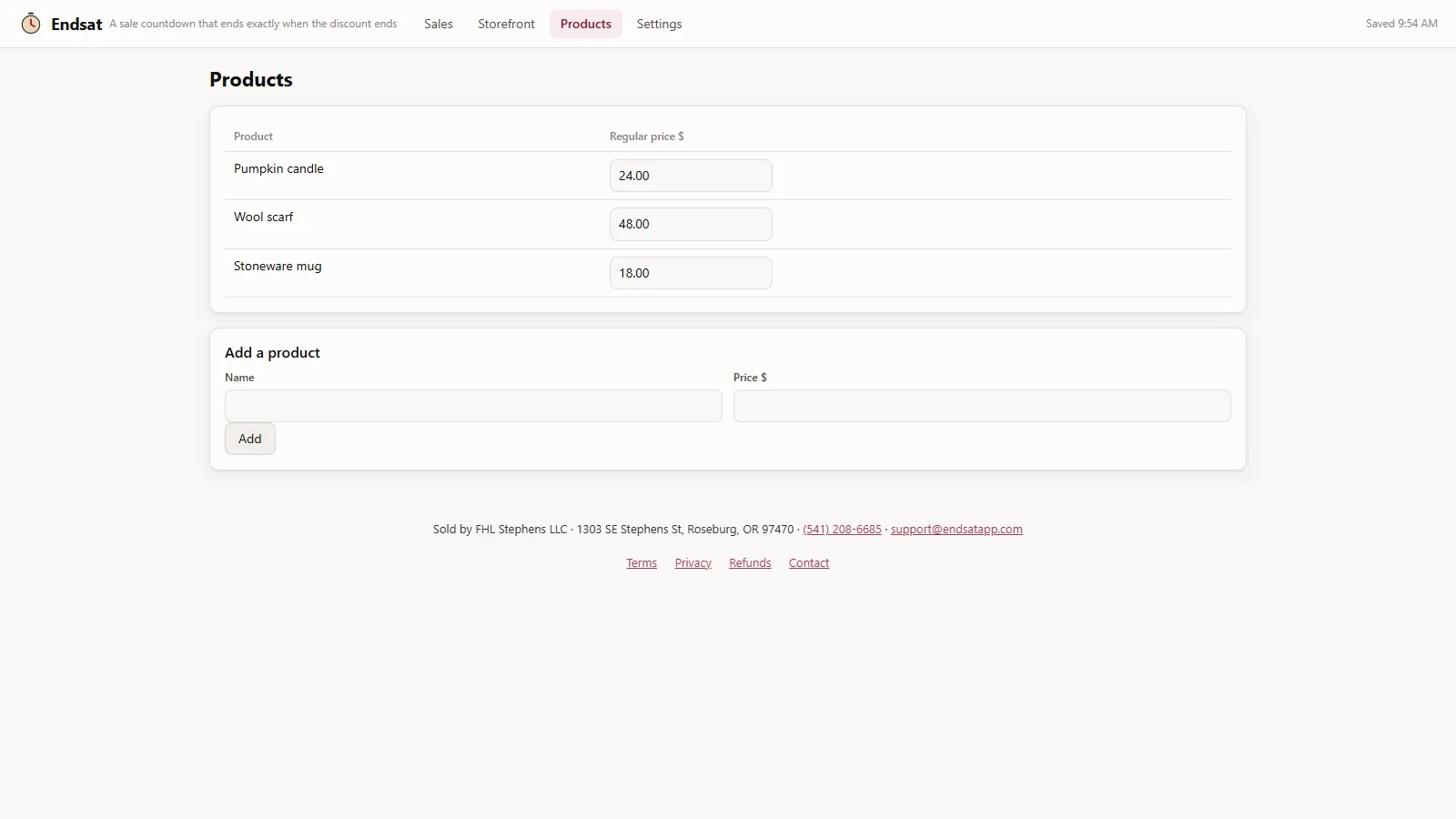Call the (541) 208-6685 phone link
This screenshot has width=1456, height=819.
[842, 529]
